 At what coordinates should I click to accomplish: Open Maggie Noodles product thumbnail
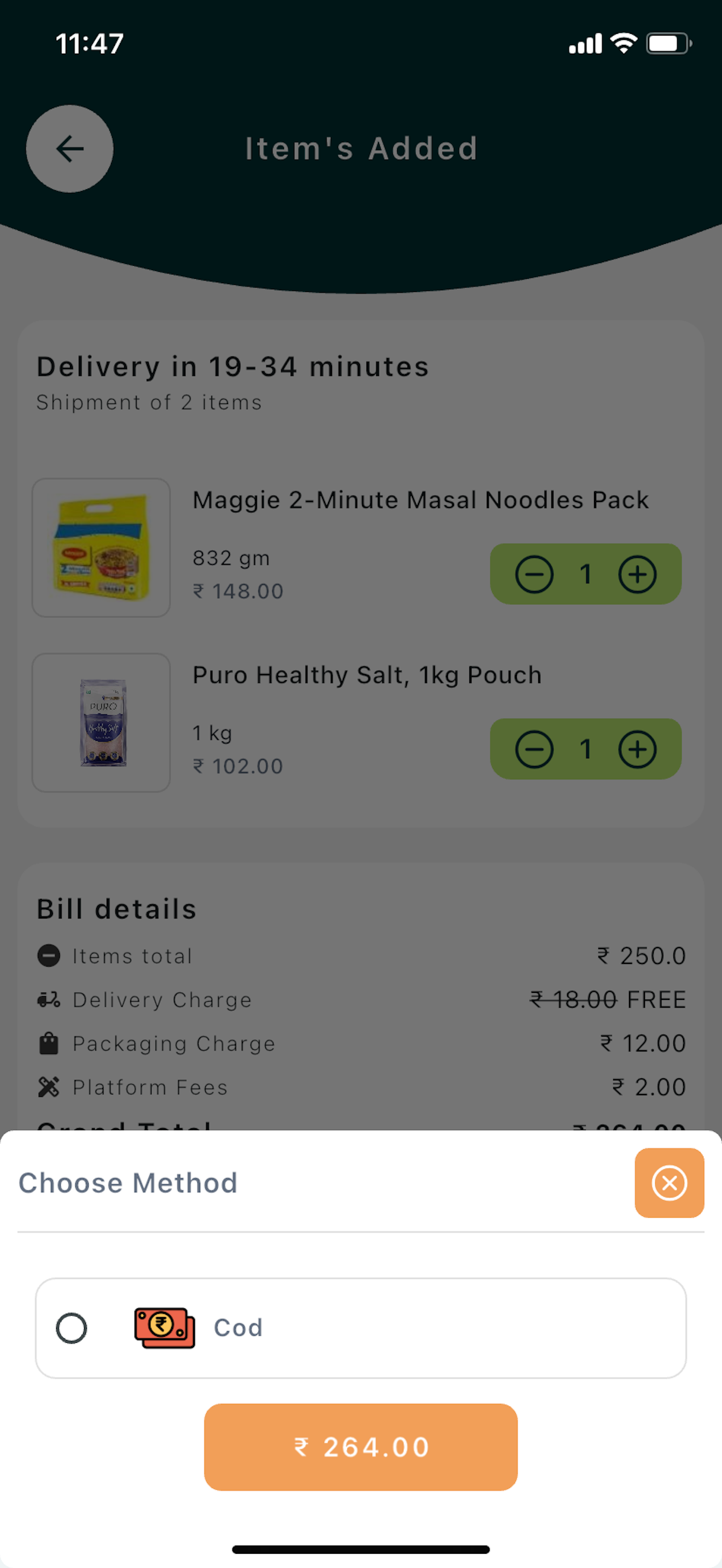point(101,548)
